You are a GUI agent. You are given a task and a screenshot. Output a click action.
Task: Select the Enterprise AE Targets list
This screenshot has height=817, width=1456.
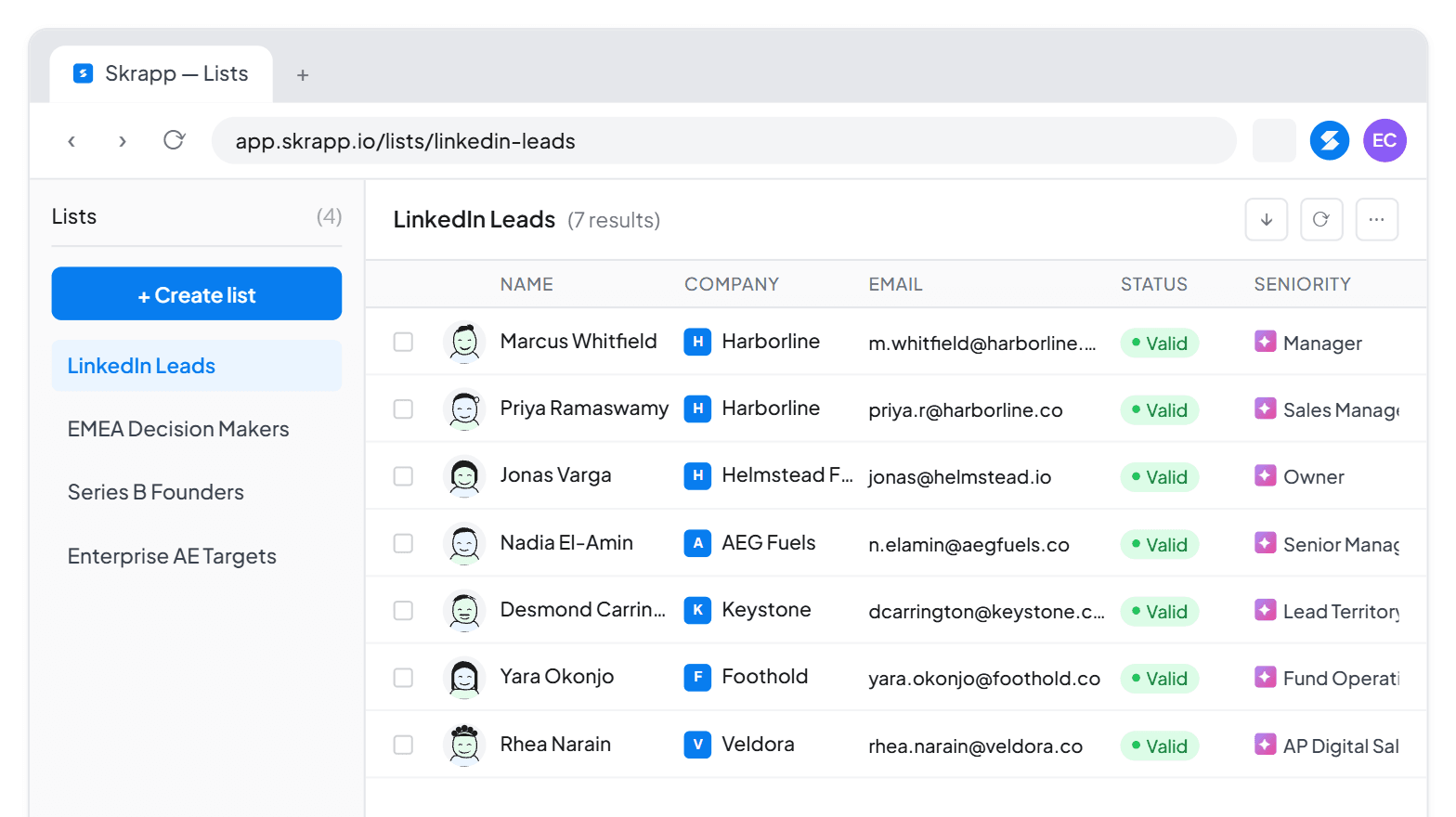coord(197,556)
